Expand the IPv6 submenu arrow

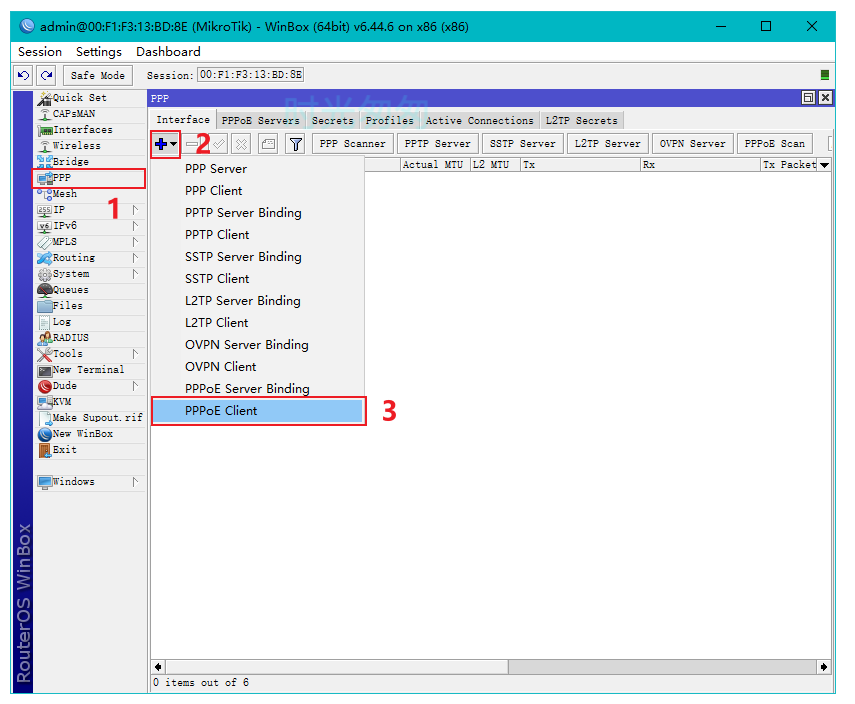tap(135, 226)
